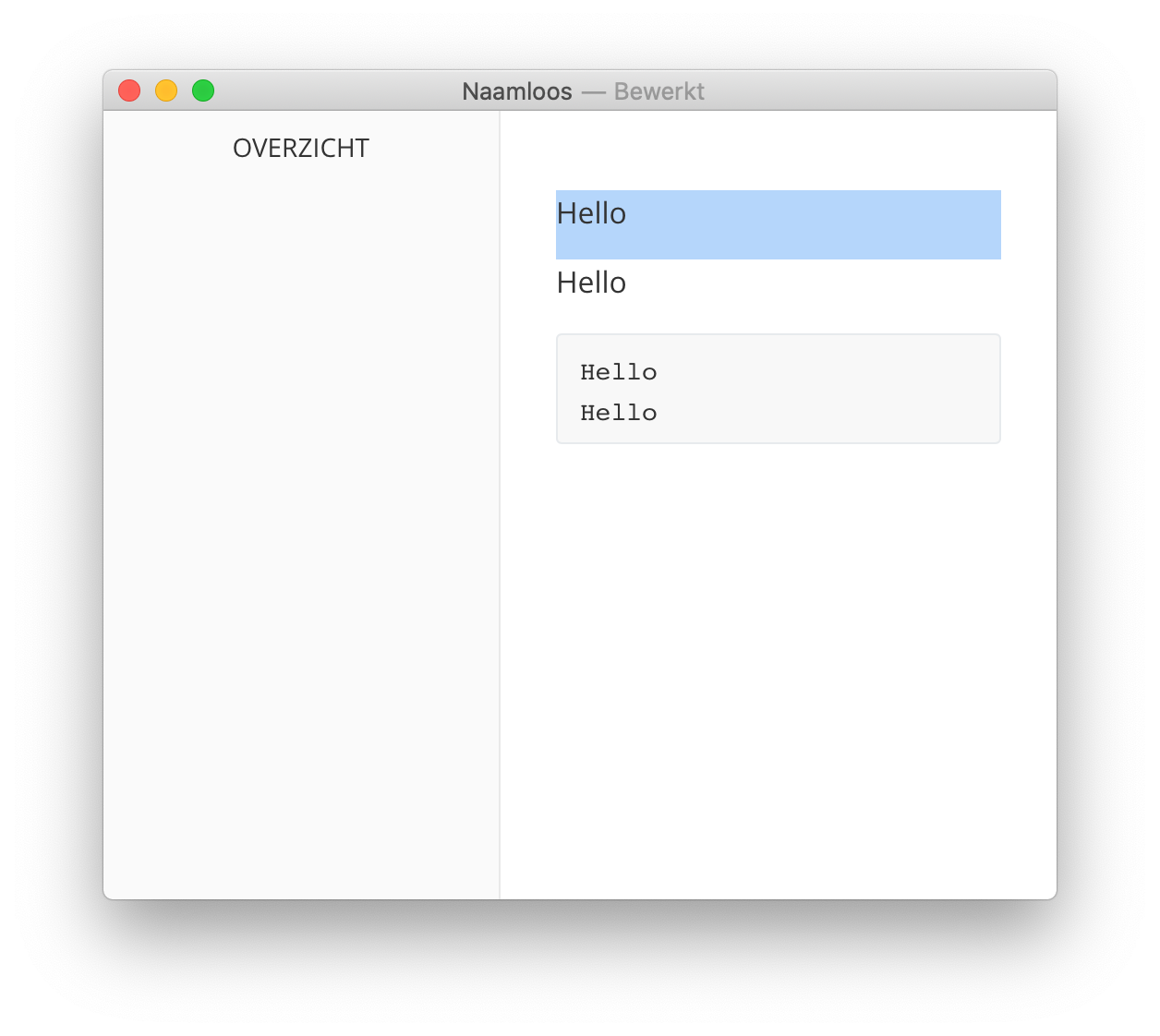This screenshot has width=1160, height=1036.
Task: Zoom window with green button
Action: point(203,90)
